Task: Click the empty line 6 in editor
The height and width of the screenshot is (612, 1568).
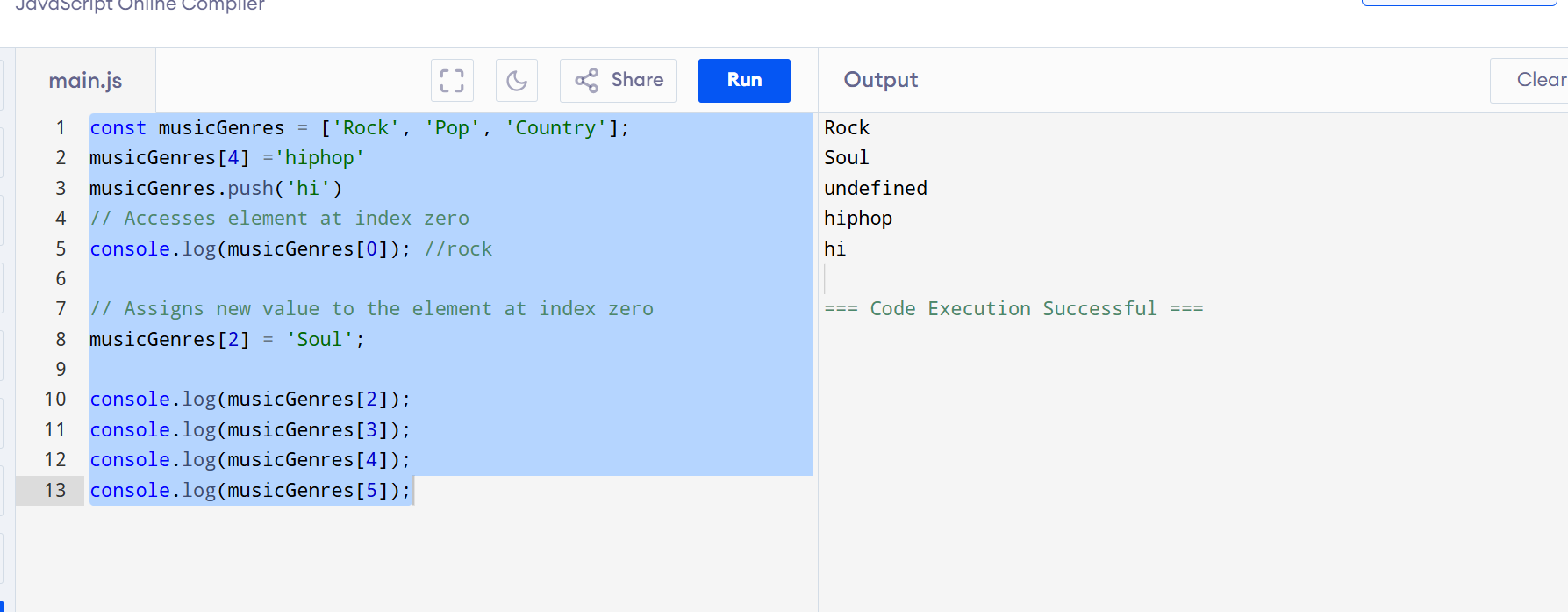Action: point(351,279)
